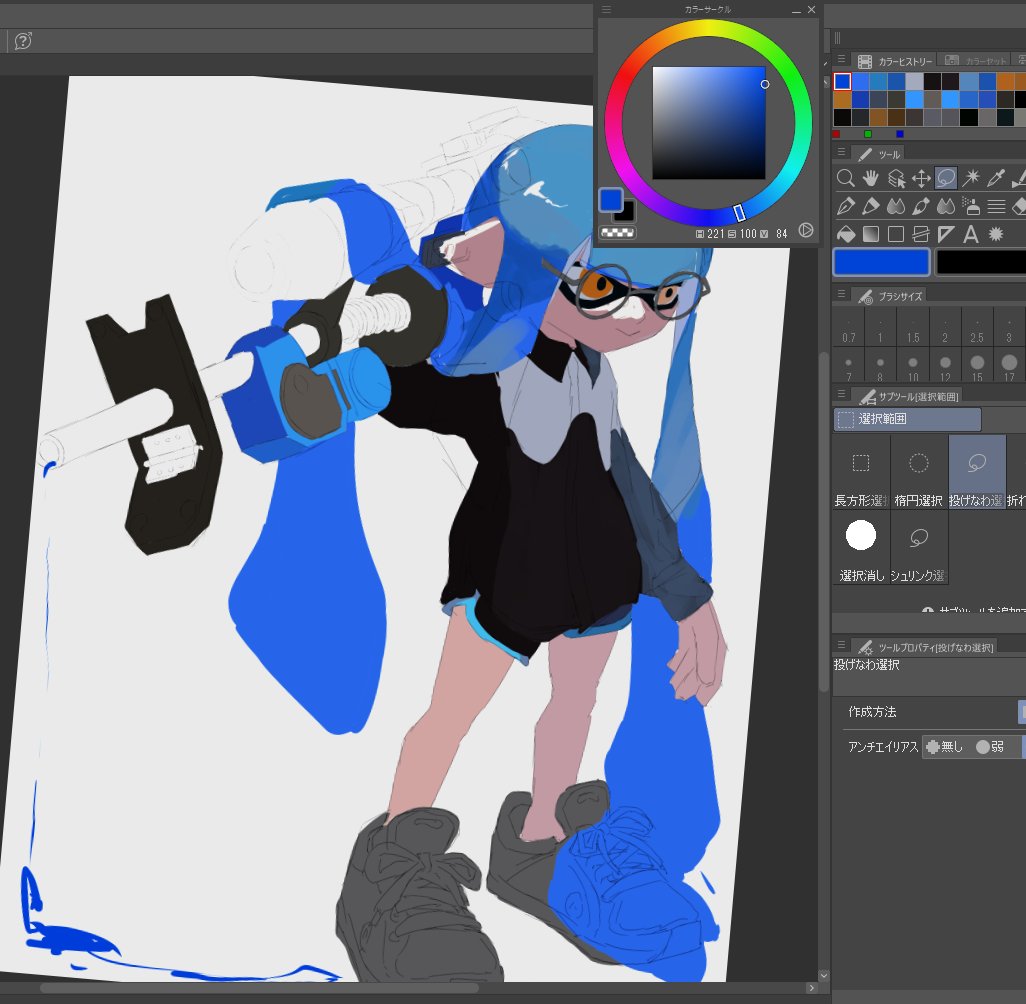
Task: Select the Pen nib tool
Action: pyautogui.click(x=845, y=206)
